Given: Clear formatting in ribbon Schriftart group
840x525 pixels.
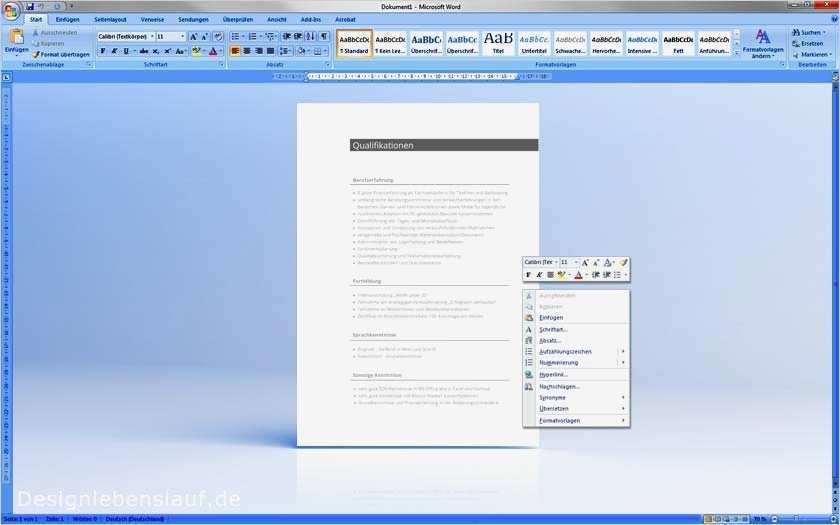Looking at the screenshot, I should (218, 37).
